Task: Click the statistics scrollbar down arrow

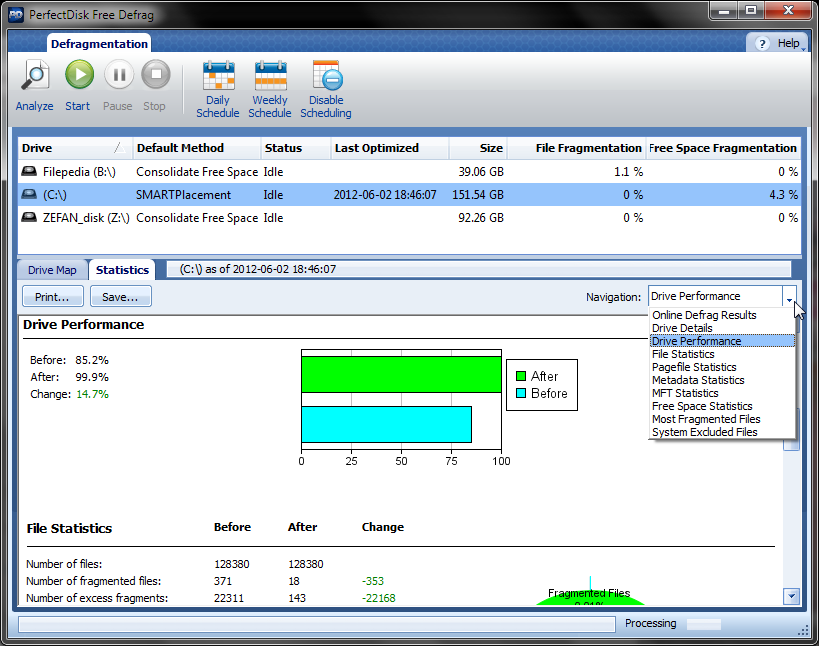Action: (791, 596)
